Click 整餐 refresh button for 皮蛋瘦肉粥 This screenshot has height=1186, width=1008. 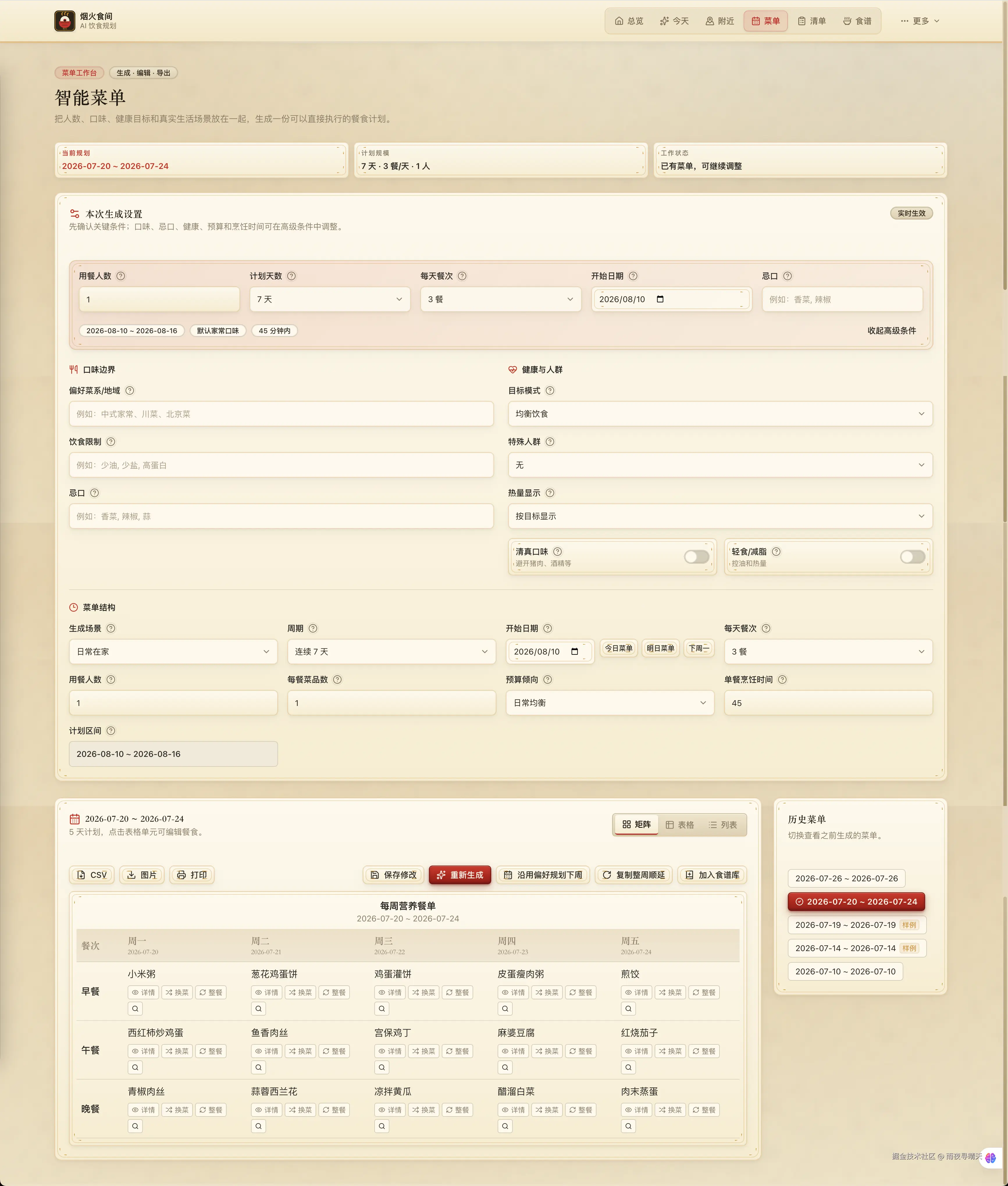pyautogui.click(x=580, y=992)
